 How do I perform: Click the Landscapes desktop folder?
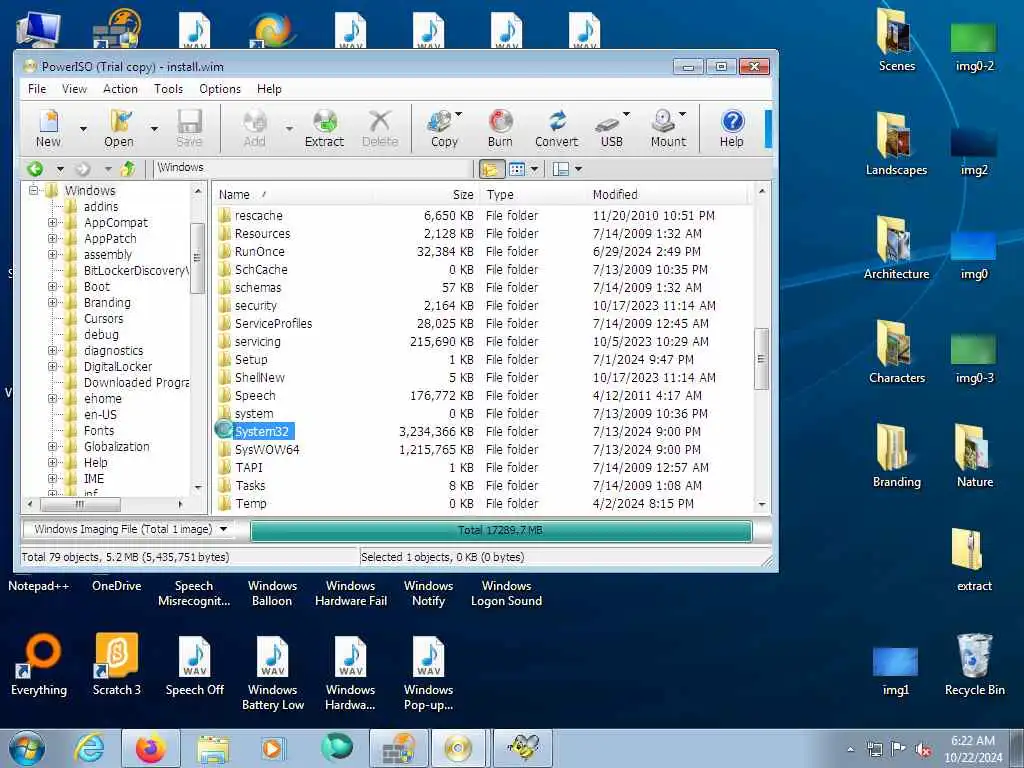click(x=896, y=144)
